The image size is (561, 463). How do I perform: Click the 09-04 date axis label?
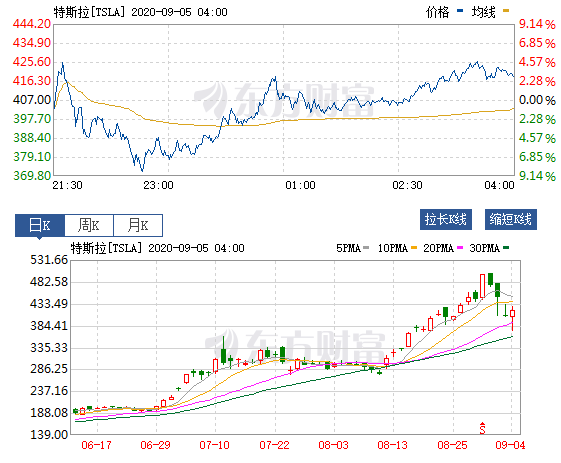point(510,445)
